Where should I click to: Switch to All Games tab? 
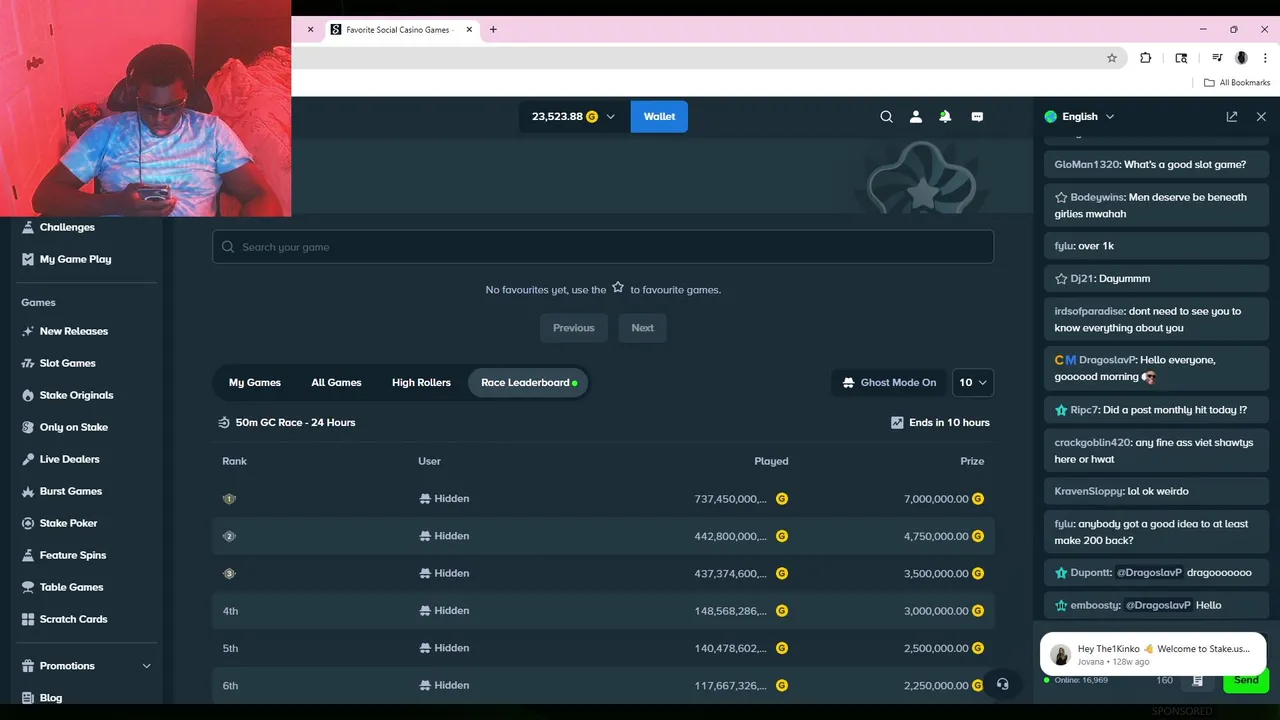(x=336, y=383)
